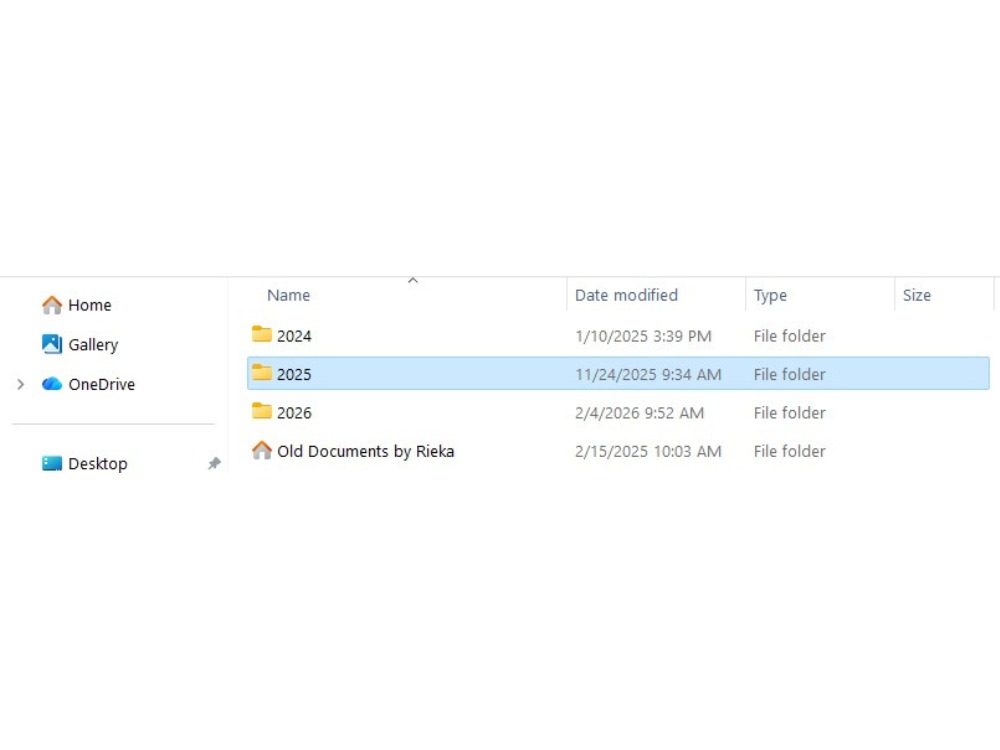This screenshot has width=1000, height=750.
Task: Click the Home house icon in sidebar
Action: 52,305
